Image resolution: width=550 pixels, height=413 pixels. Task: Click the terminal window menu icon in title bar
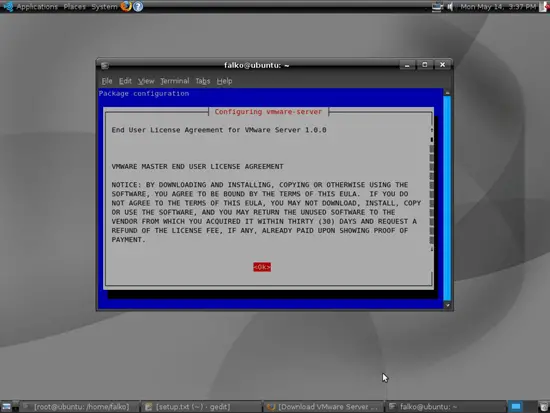click(105, 66)
